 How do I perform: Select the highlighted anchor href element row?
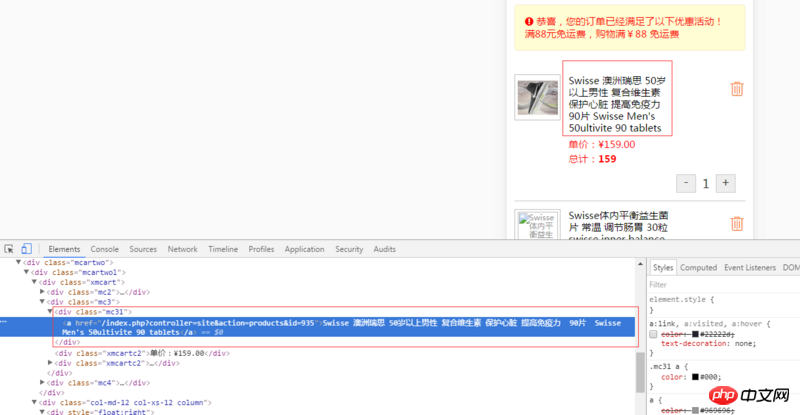[x=317, y=327]
